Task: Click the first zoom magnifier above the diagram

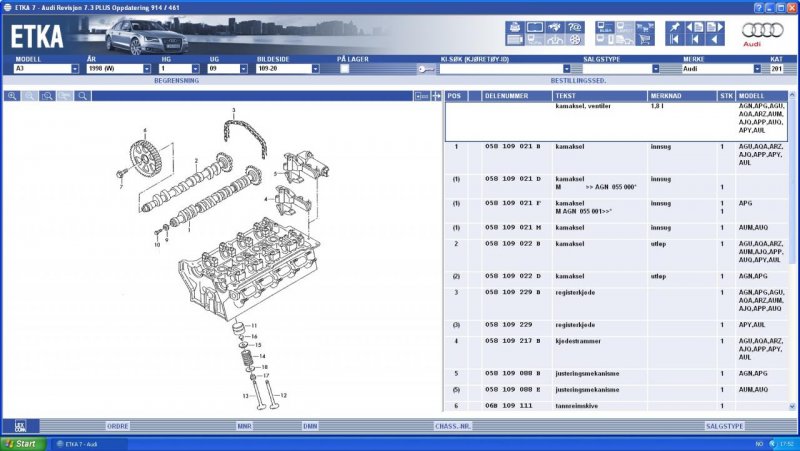Action: 12,96
